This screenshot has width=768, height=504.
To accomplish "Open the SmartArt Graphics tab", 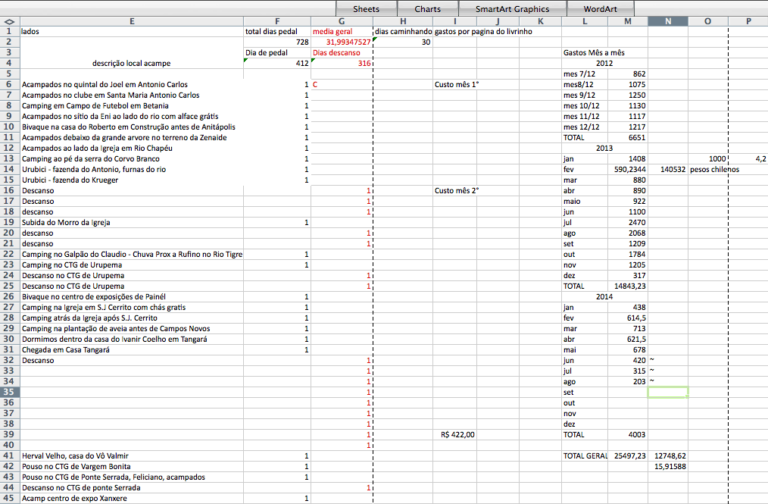I will pos(512,8).
